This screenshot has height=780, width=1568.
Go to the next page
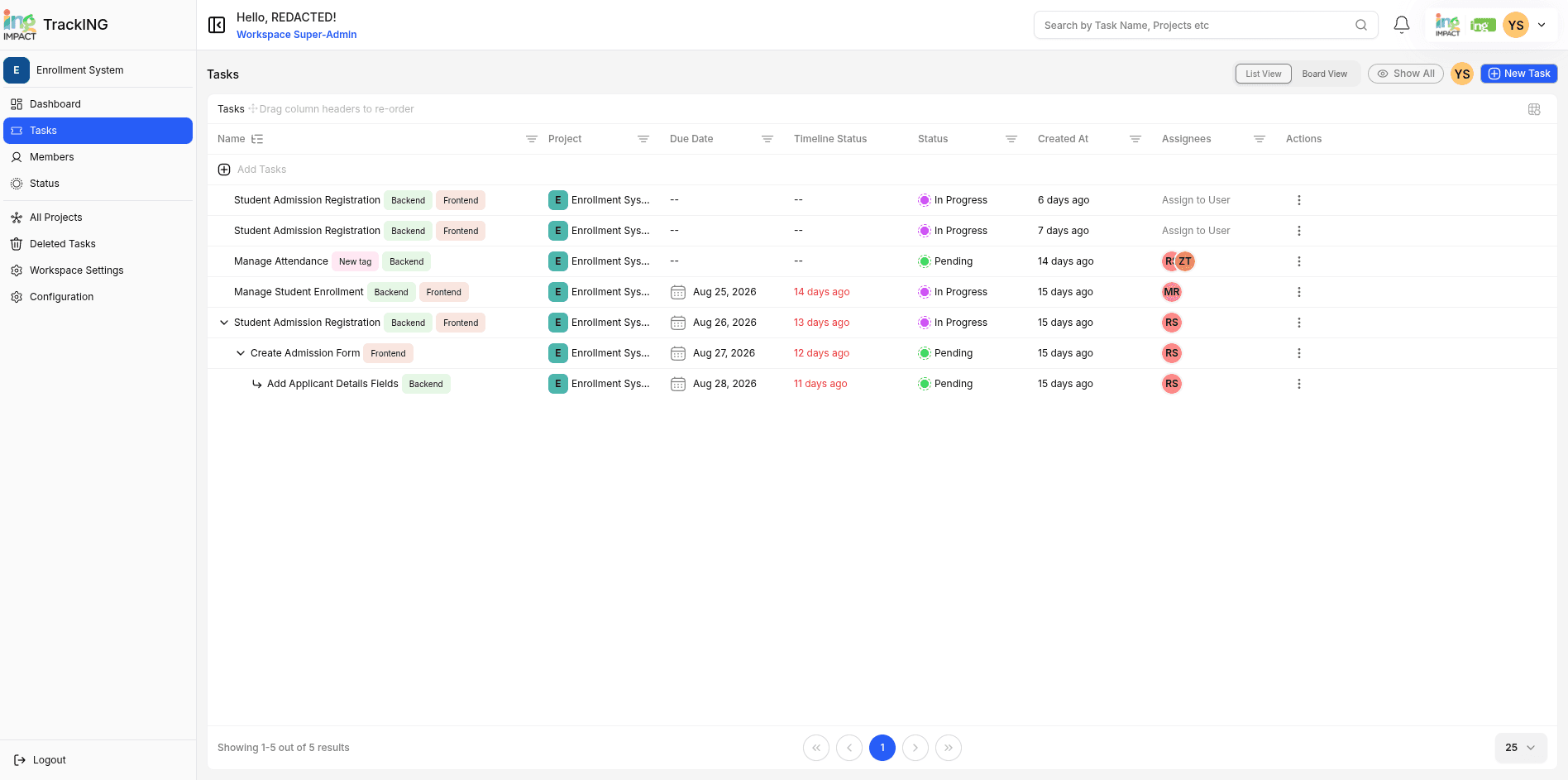pyautogui.click(x=915, y=748)
